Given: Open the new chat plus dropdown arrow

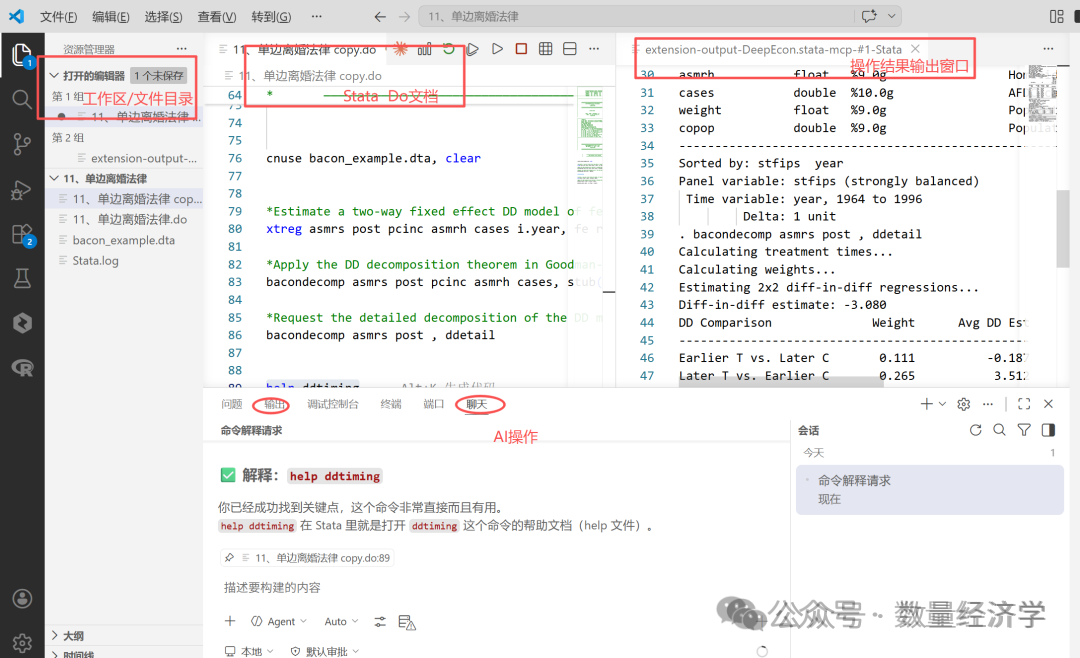Looking at the screenshot, I should click(x=942, y=404).
